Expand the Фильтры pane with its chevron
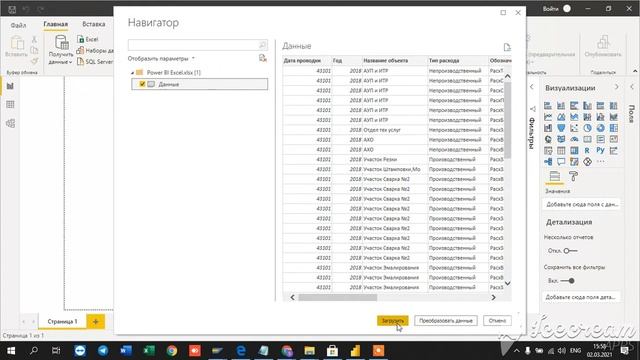This screenshot has height=360, width=640. (531, 87)
